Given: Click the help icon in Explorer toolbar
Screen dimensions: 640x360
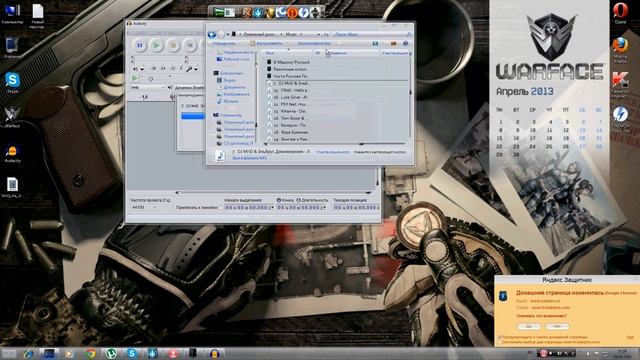Looking at the screenshot, I should coord(405,43).
